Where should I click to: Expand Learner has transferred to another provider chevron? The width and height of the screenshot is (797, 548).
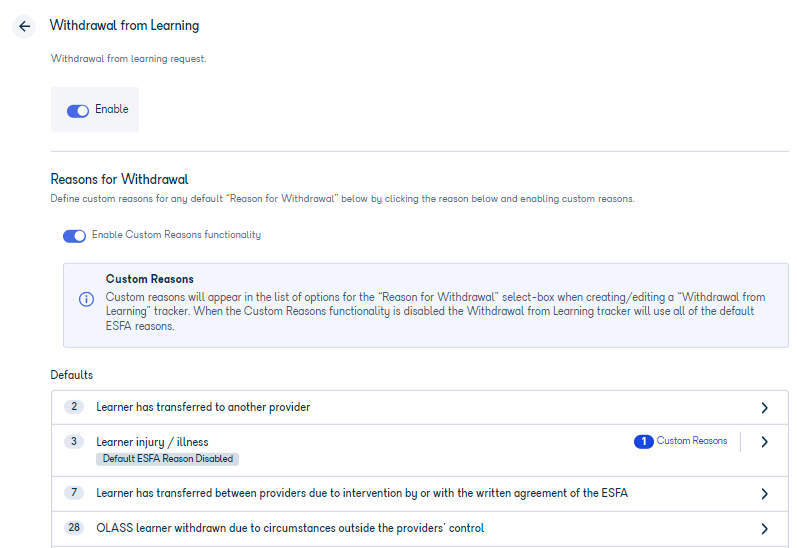[x=764, y=408]
